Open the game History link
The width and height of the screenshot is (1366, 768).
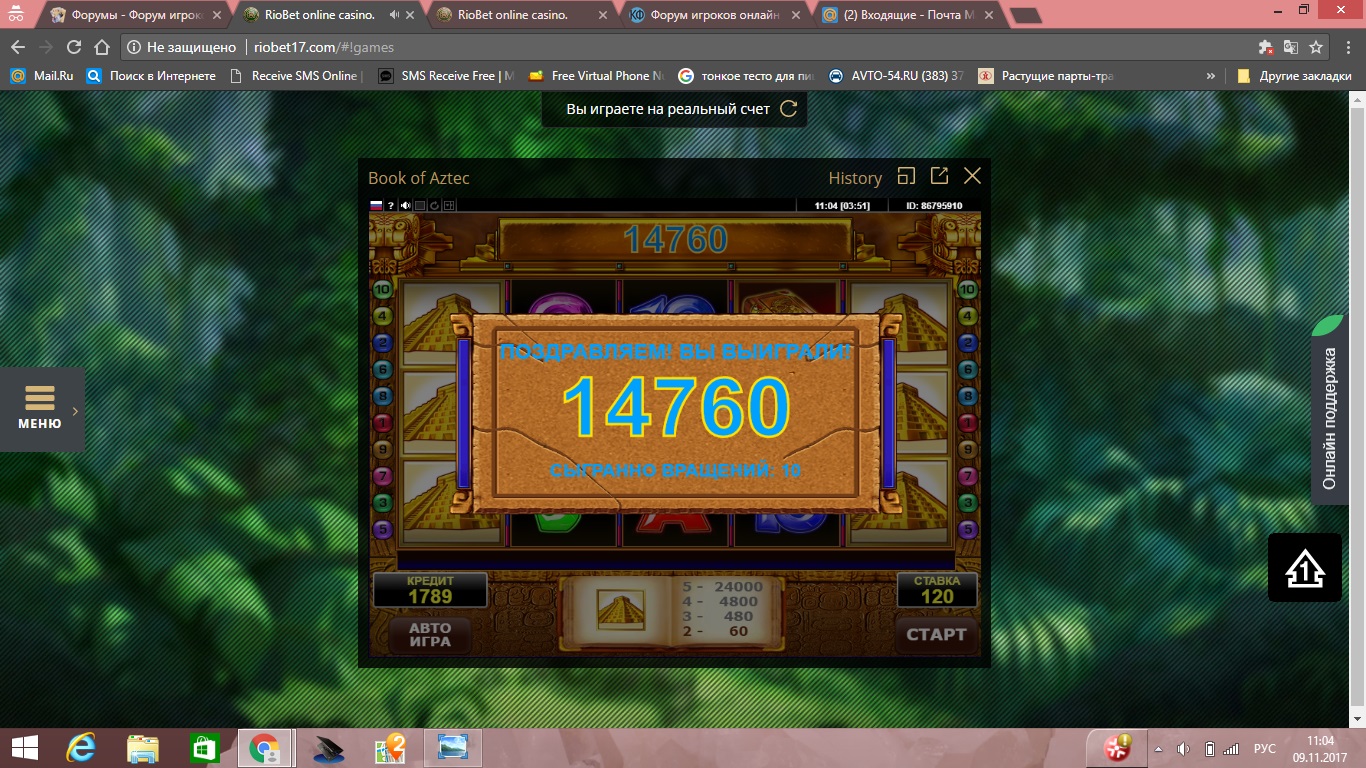click(855, 178)
